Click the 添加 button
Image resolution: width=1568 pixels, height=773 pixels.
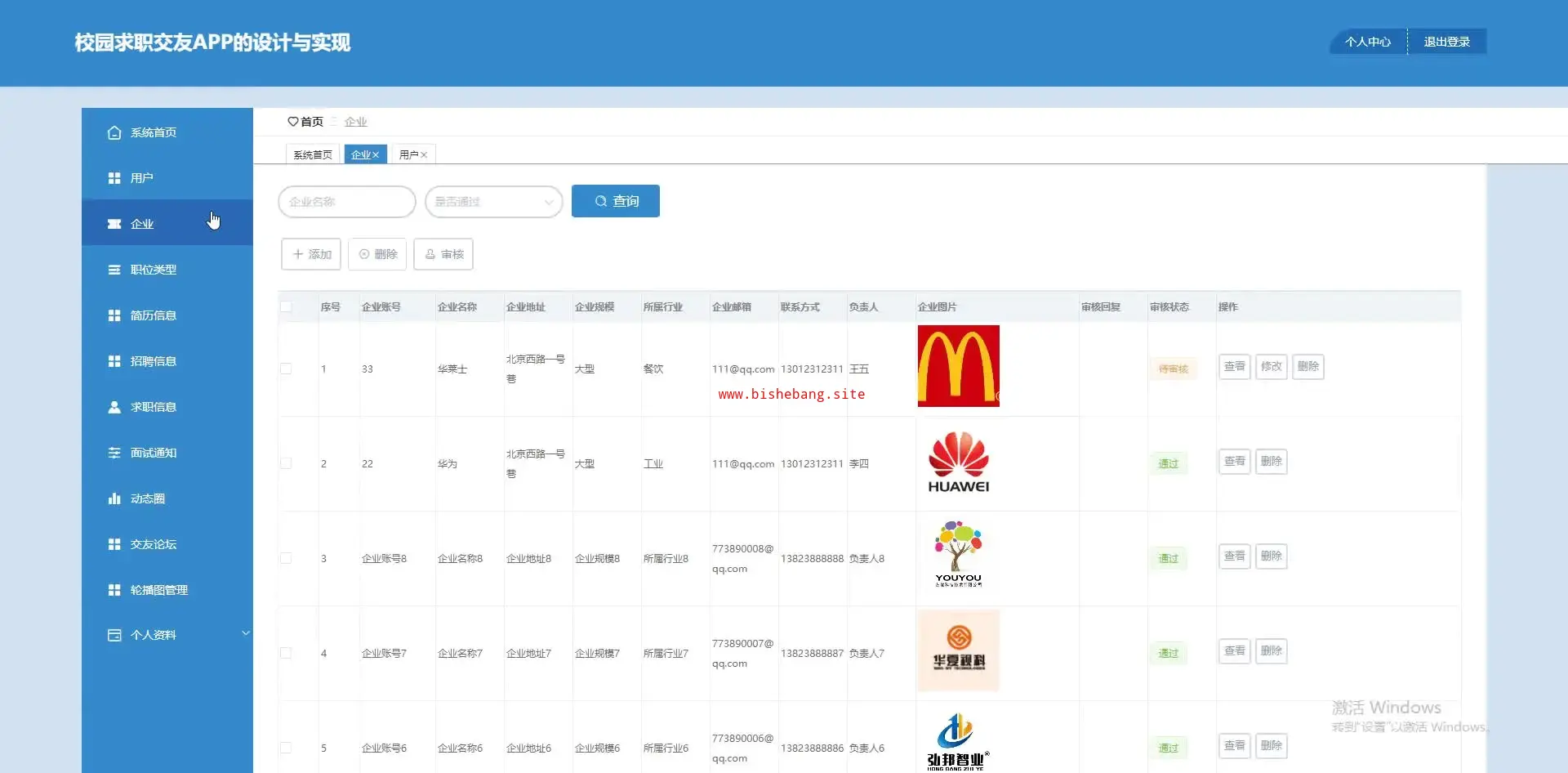tap(311, 254)
